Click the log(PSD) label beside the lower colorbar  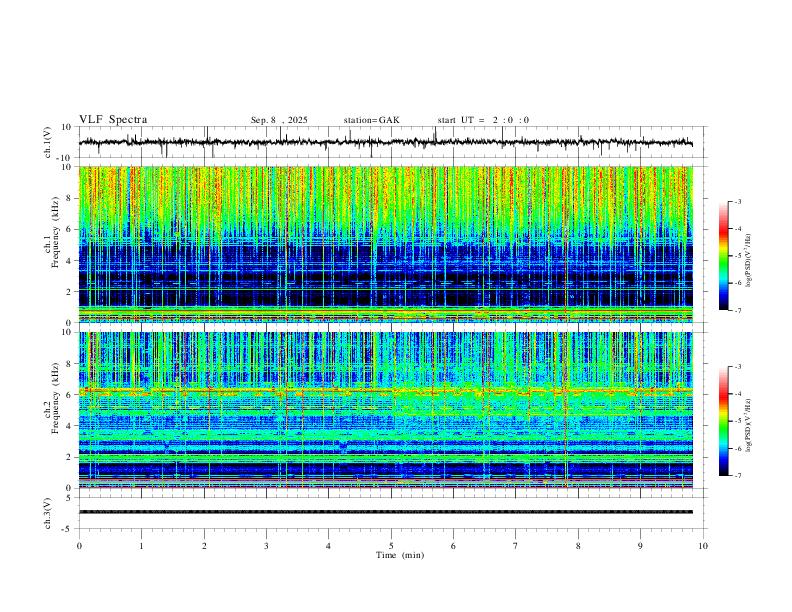749,425
